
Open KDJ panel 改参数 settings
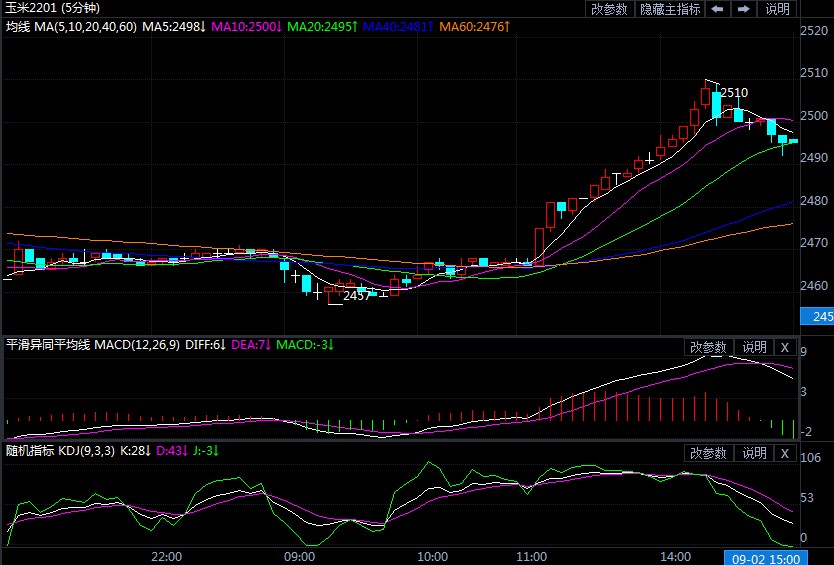708,453
